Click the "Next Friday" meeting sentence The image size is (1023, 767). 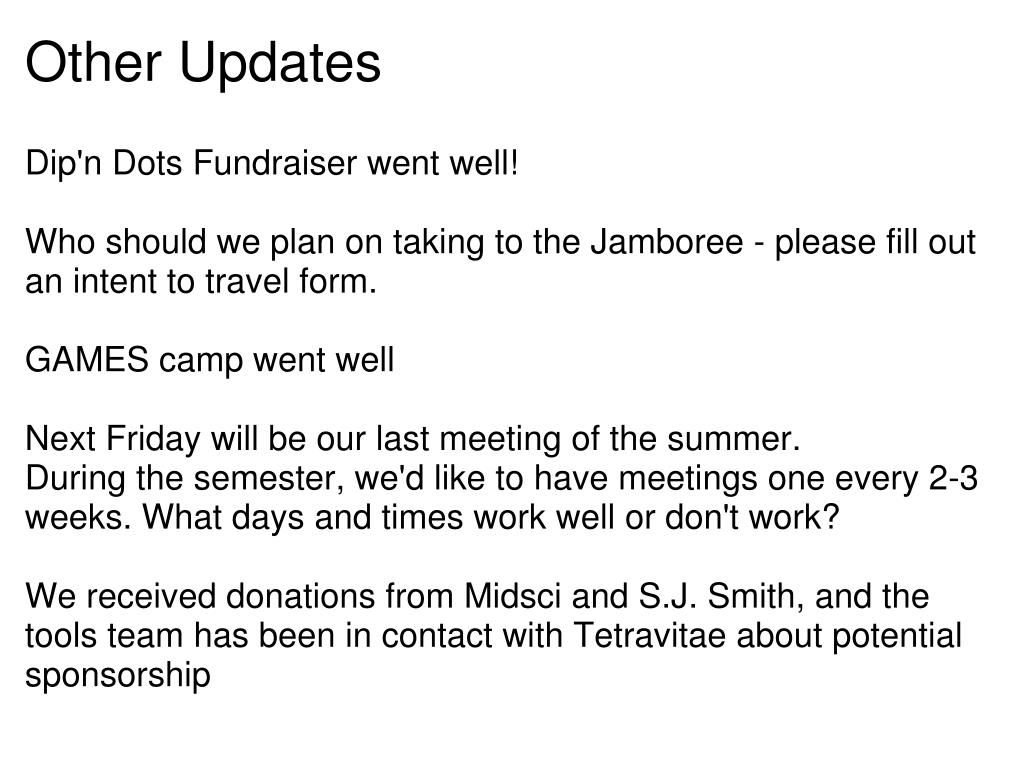412,438
